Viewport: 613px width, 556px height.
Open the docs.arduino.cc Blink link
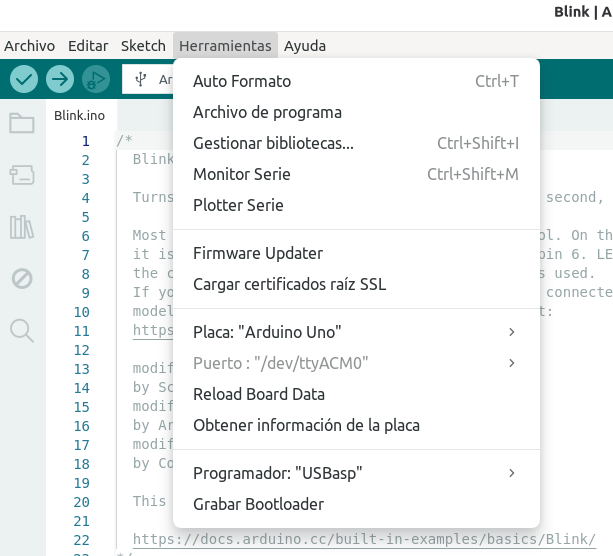(364, 539)
